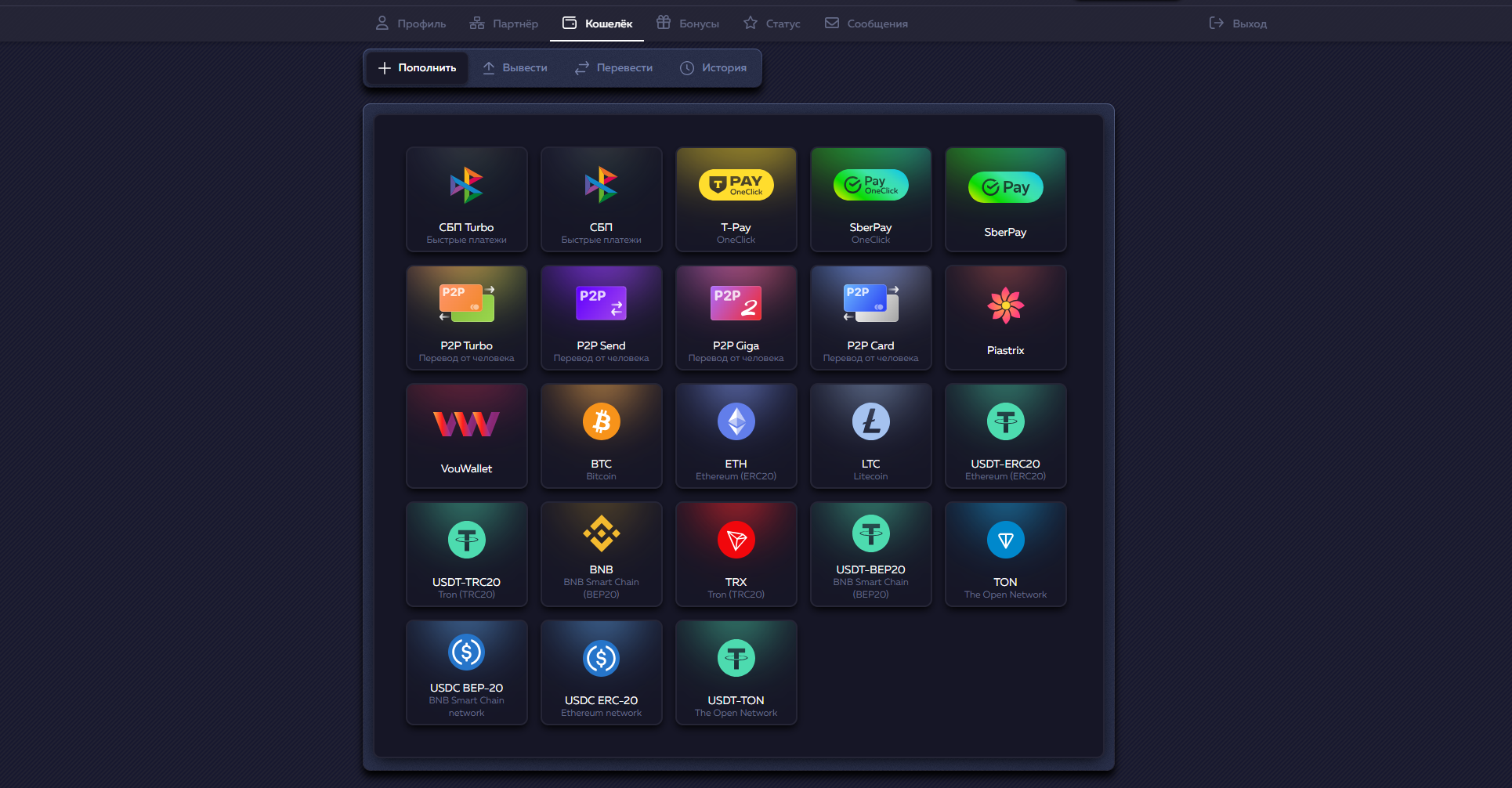This screenshot has height=788, width=1512.
Task: Click the history clock icon
Action: 687,68
